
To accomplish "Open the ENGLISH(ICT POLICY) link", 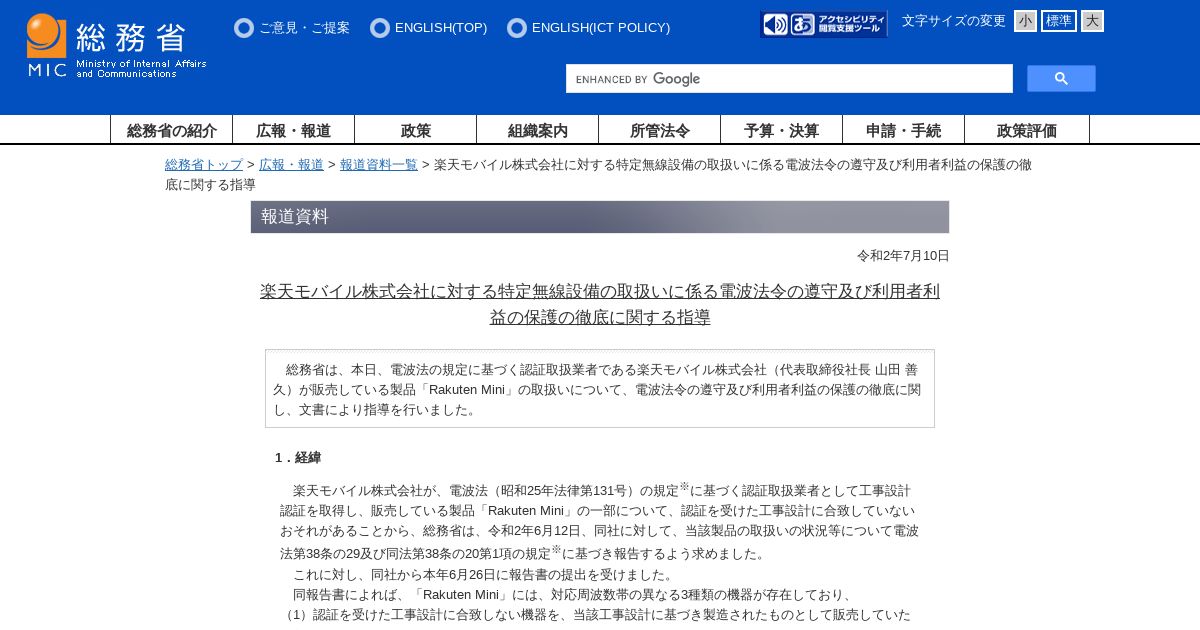I will click(x=601, y=28).
